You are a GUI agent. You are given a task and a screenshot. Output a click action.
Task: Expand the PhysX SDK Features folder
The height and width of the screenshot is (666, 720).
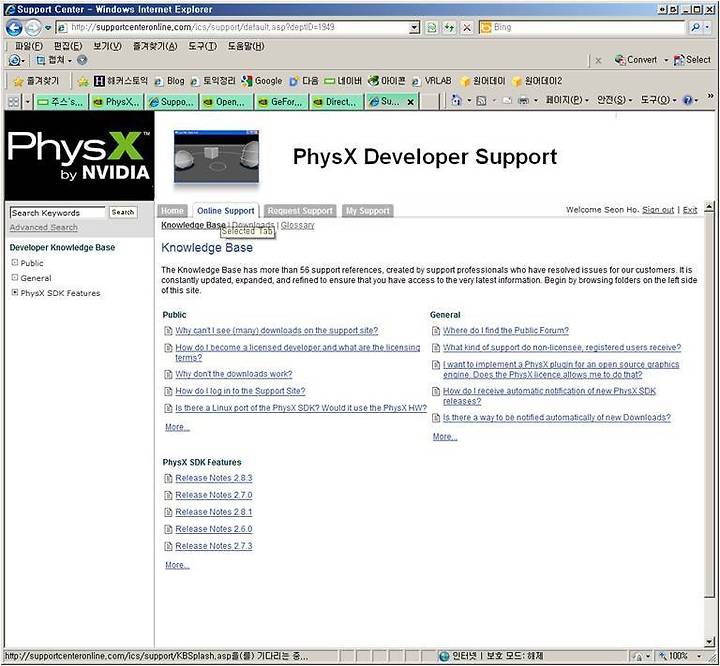pyautogui.click(x=15, y=293)
